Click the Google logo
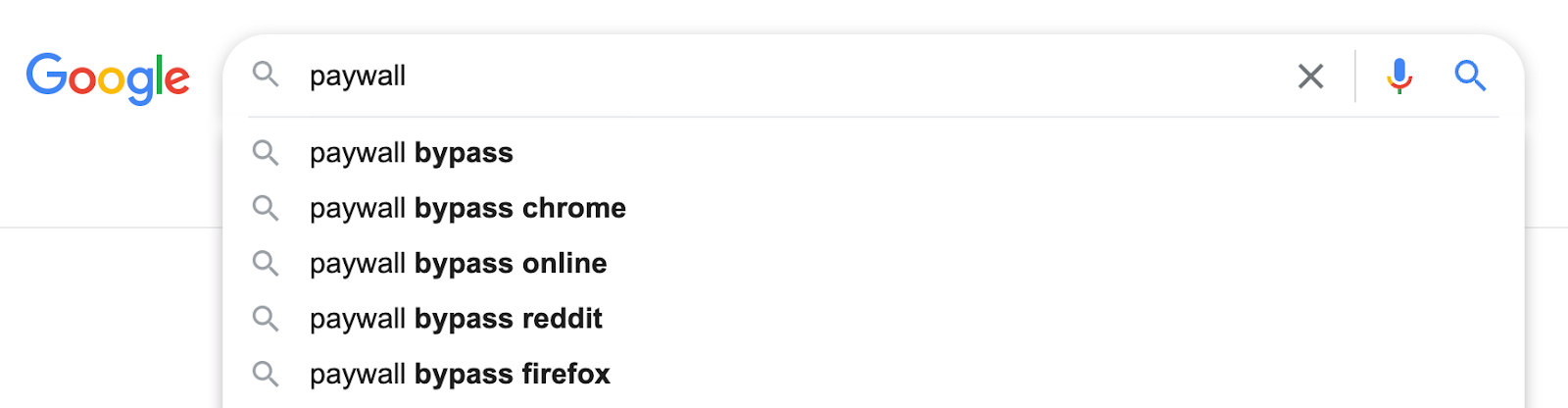 108,77
